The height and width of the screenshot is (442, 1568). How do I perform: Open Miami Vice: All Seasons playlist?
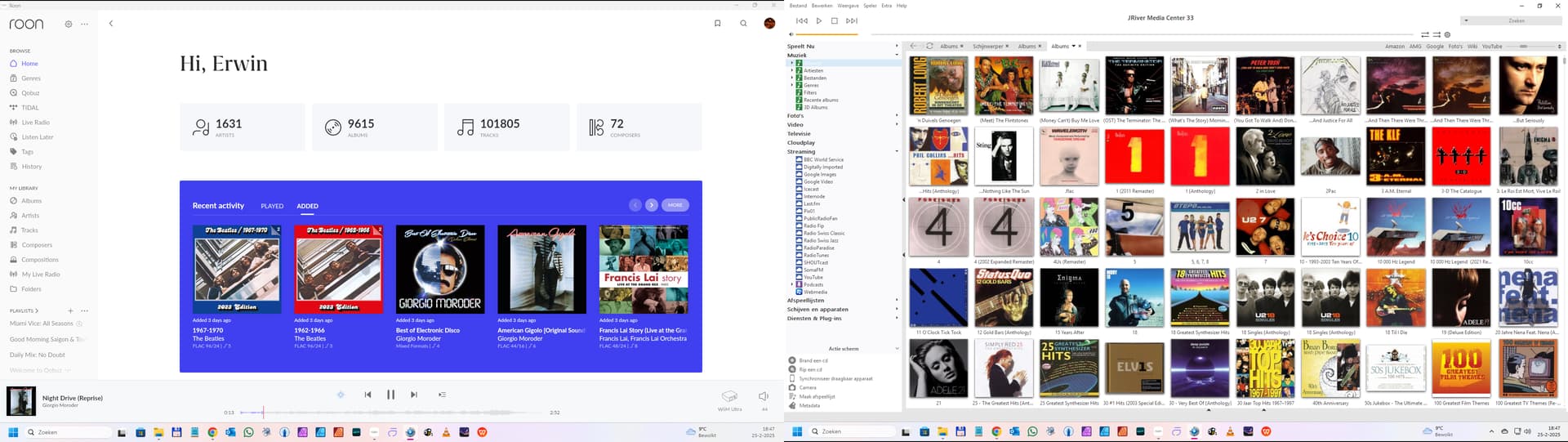[42, 324]
